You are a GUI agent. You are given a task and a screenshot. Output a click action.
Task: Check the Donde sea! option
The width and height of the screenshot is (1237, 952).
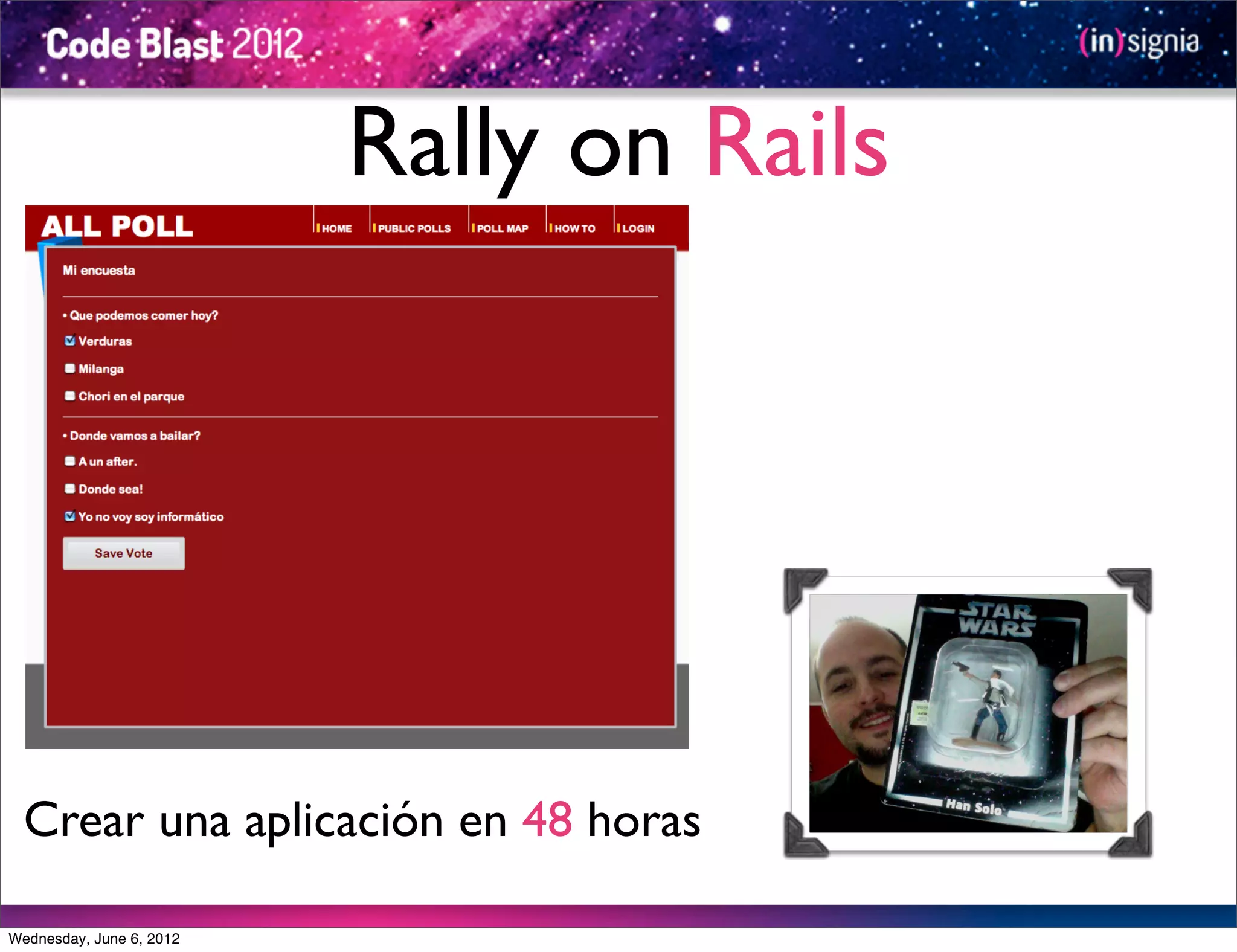(70, 489)
